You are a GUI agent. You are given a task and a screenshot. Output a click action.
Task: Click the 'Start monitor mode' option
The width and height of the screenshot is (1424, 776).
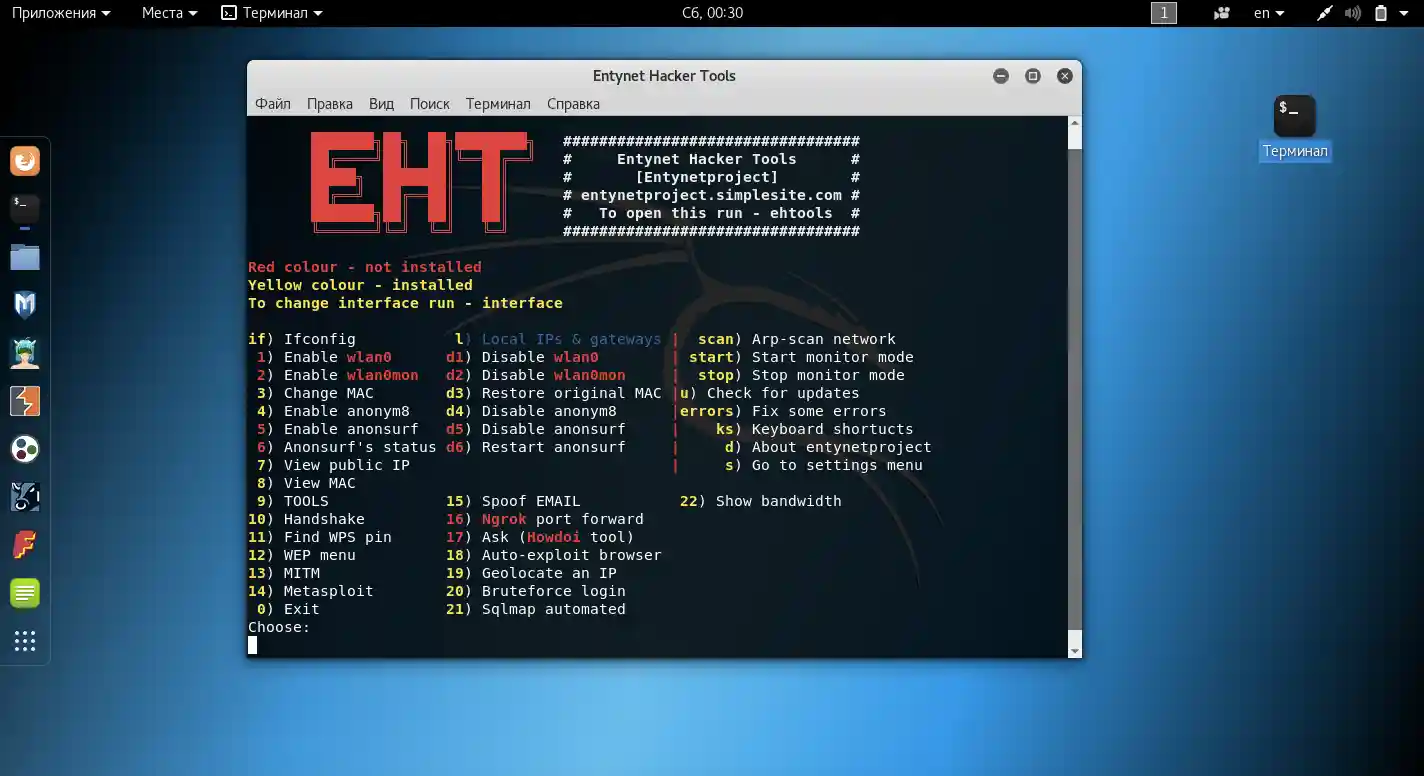pos(833,357)
